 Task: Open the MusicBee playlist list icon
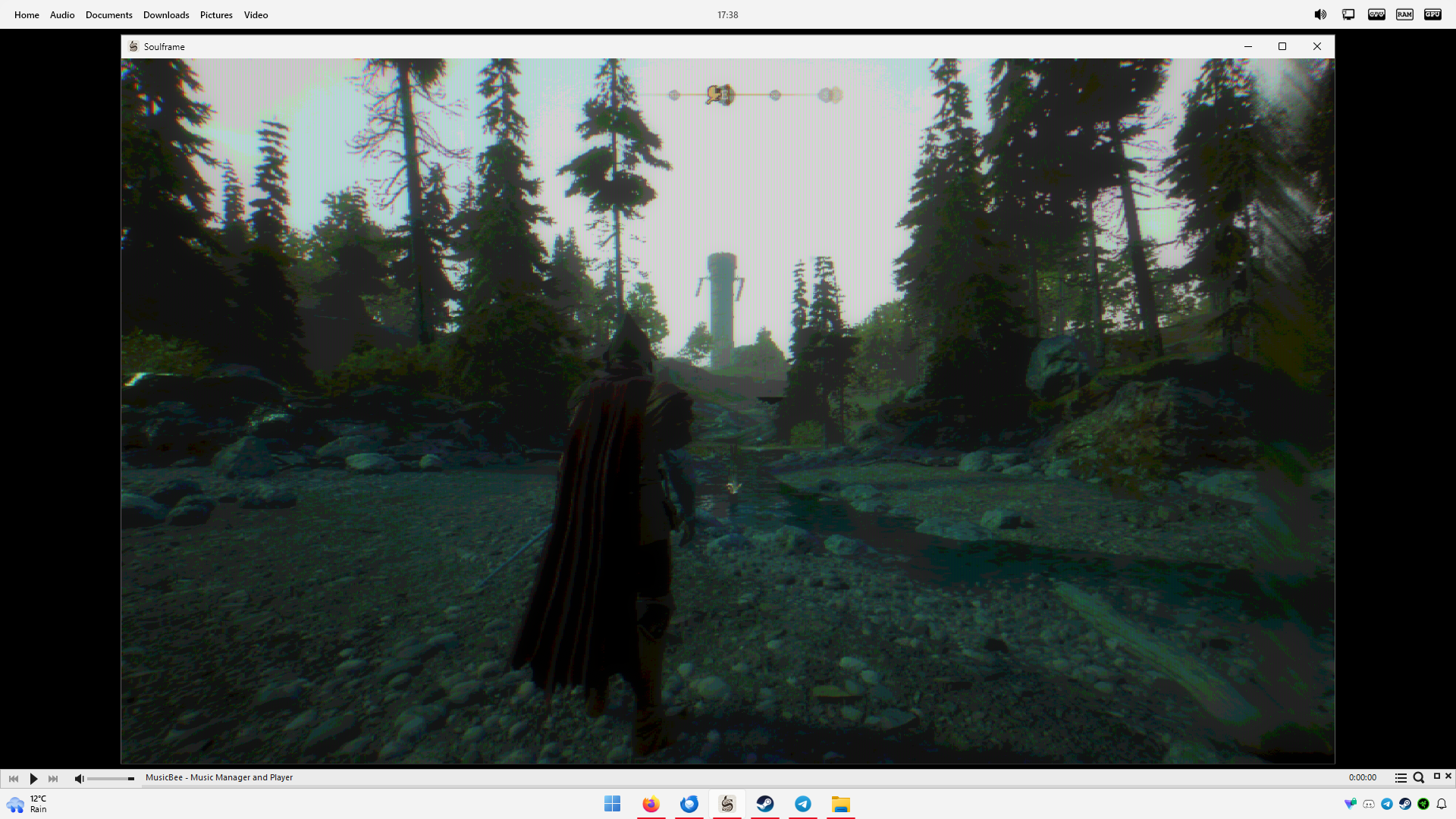(x=1401, y=778)
